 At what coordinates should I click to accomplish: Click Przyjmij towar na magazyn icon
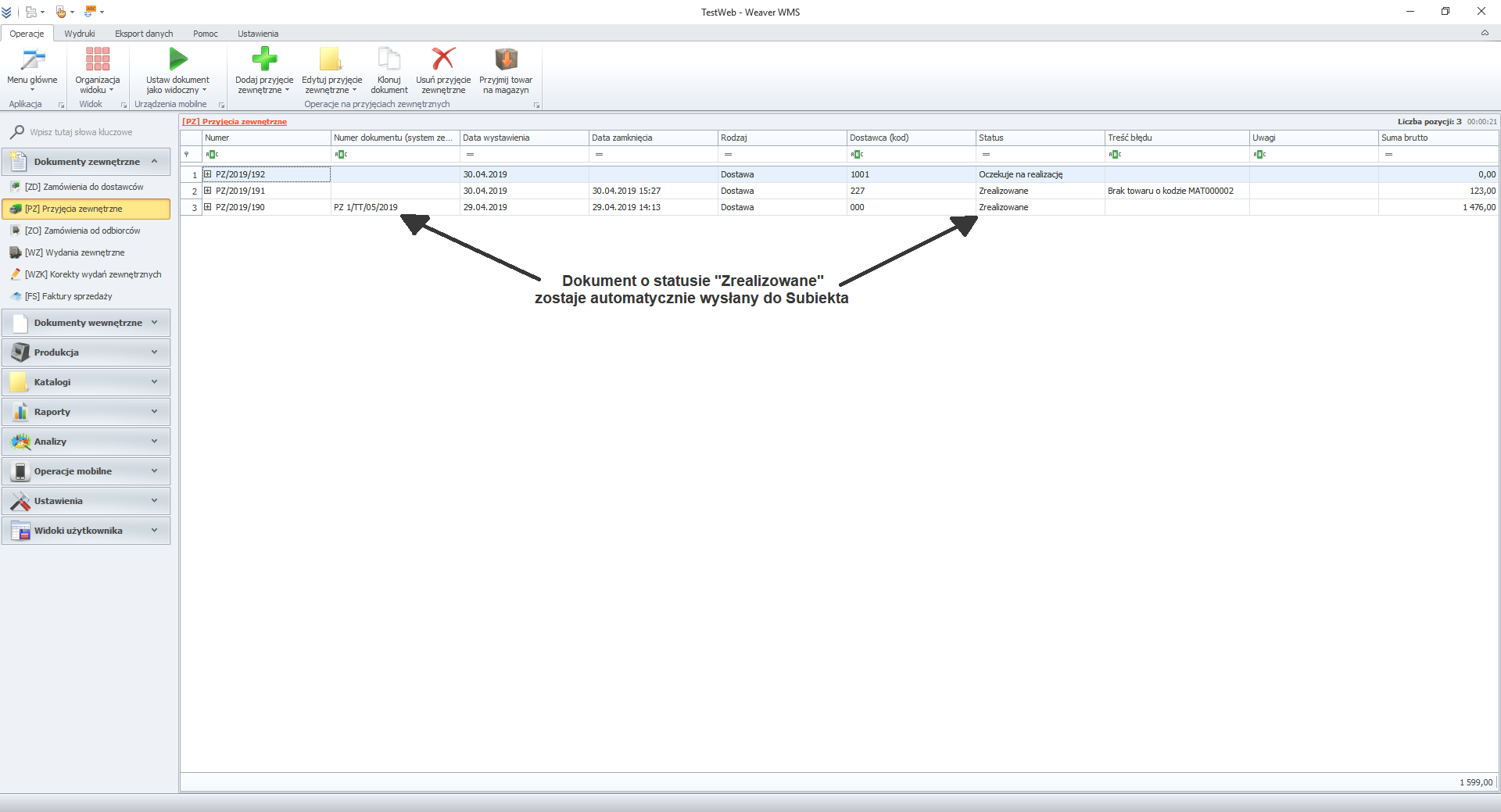[x=506, y=59]
